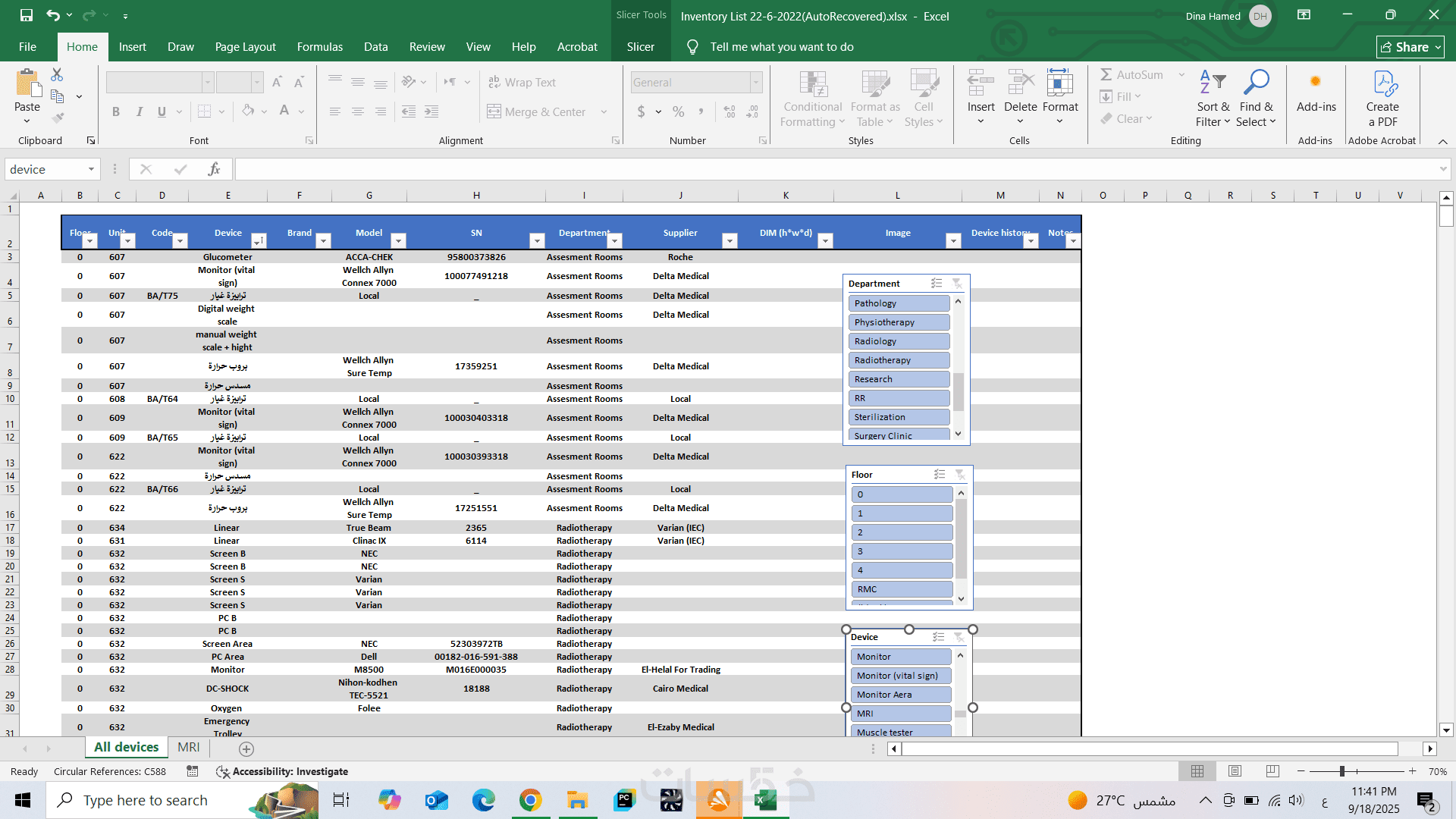Toggle multi-select on Device slicer

point(939,637)
